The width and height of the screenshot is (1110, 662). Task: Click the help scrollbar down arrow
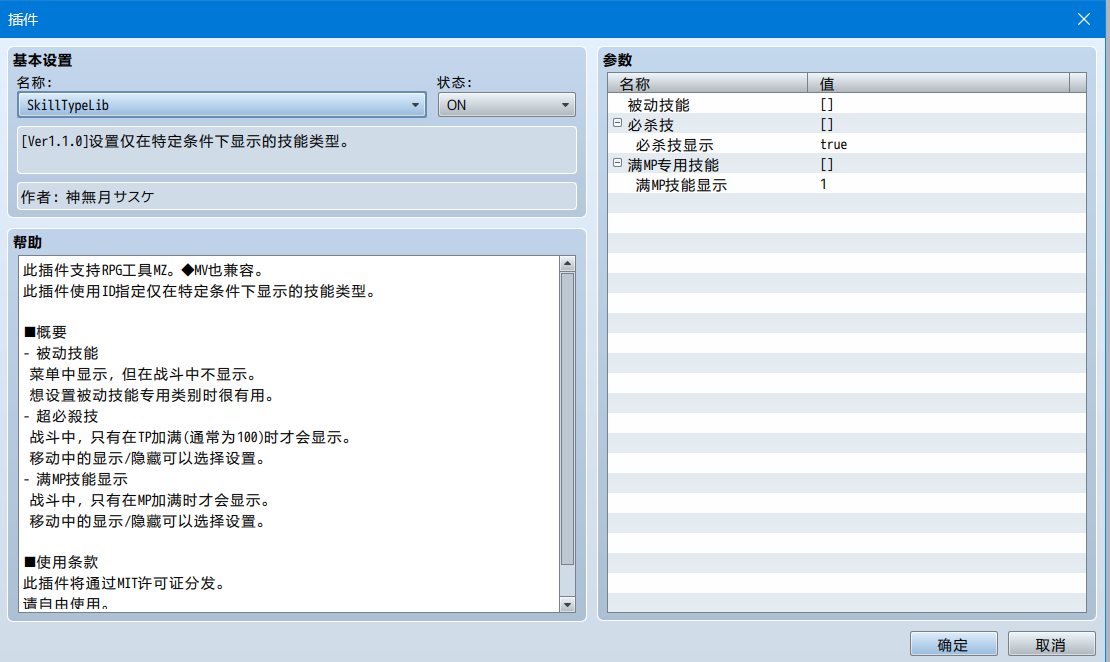(x=567, y=605)
